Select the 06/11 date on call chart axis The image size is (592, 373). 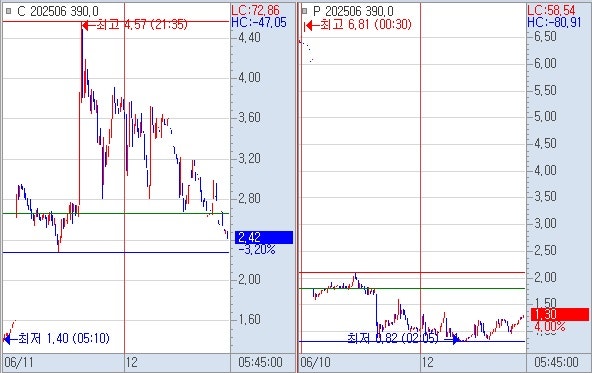(19, 363)
